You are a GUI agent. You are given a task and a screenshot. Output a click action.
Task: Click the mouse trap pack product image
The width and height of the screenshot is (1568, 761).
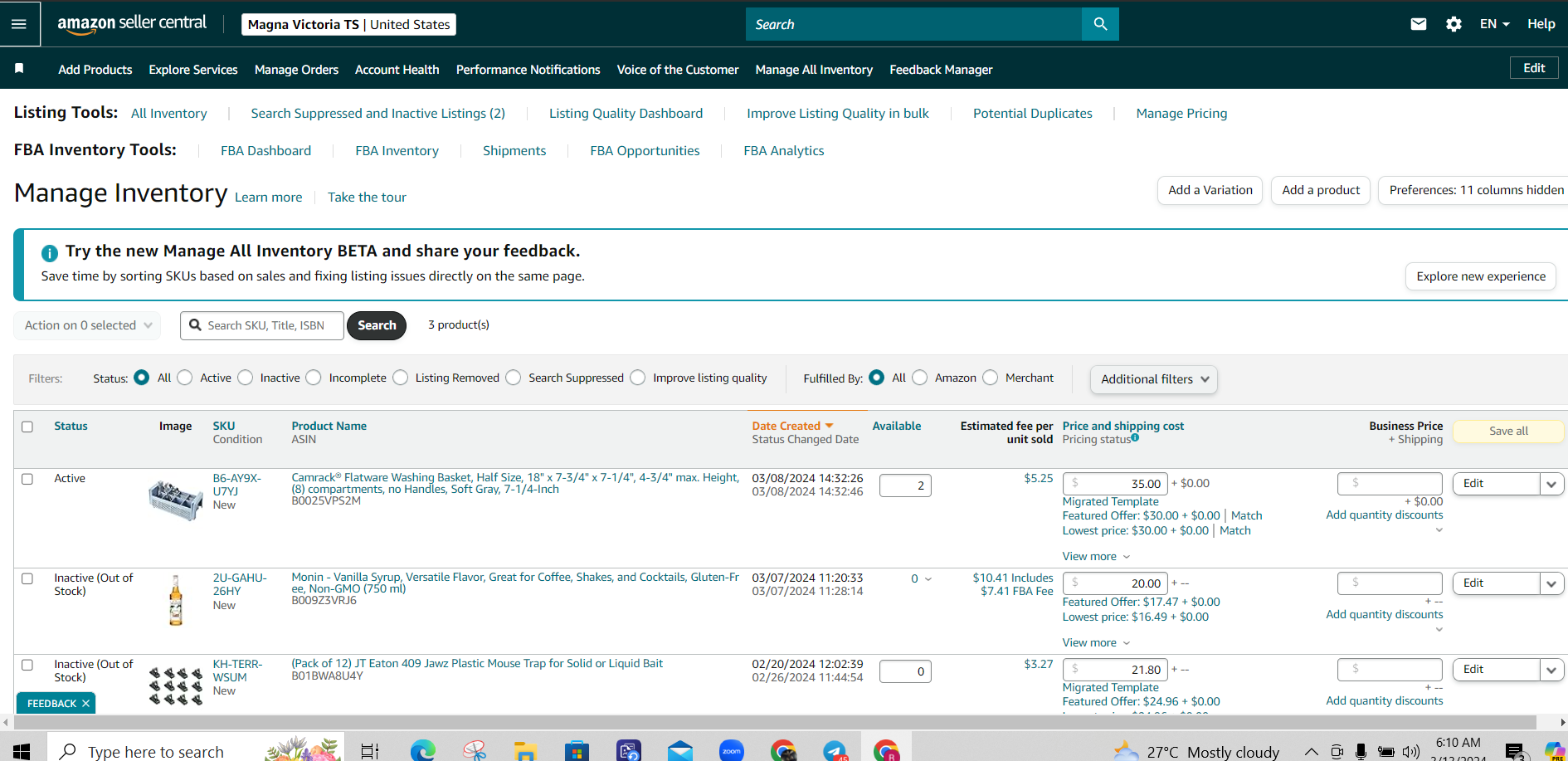click(176, 686)
